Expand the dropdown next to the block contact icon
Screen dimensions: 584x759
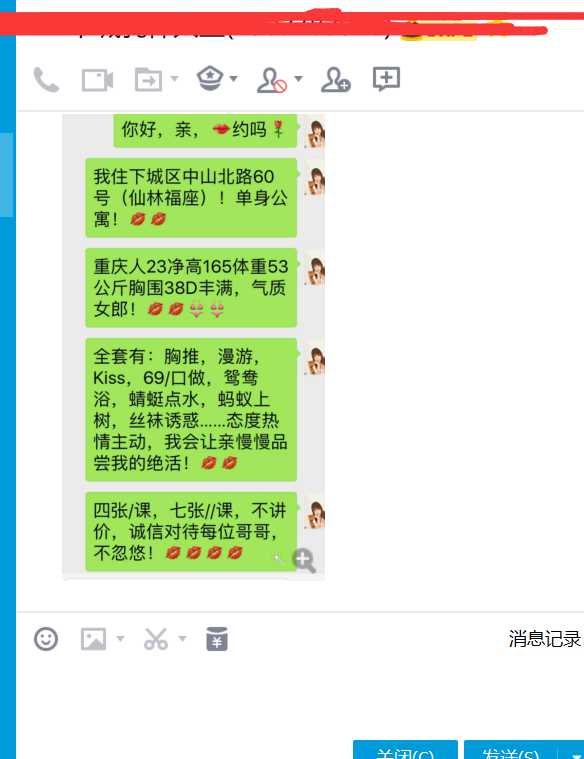[298, 78]
